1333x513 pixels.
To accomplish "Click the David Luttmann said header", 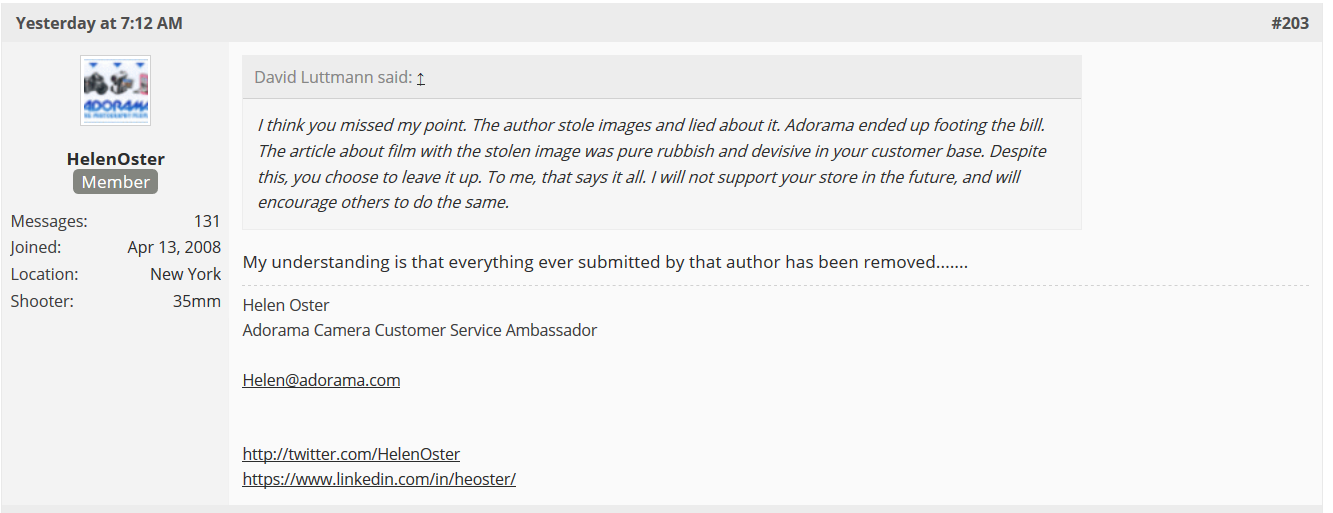I will tap(333, 78).
